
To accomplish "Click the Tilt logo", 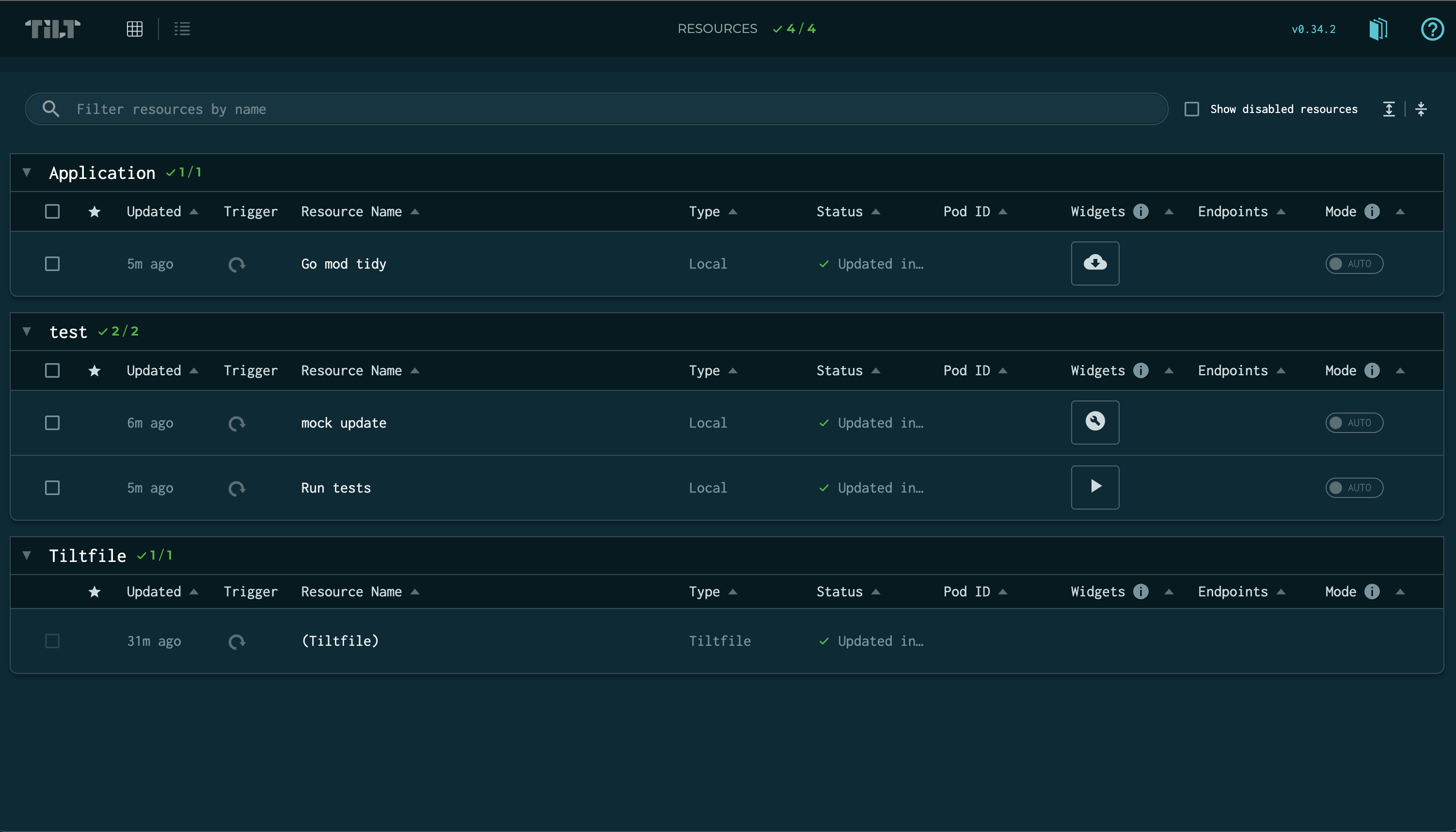I will click(52, 29).
